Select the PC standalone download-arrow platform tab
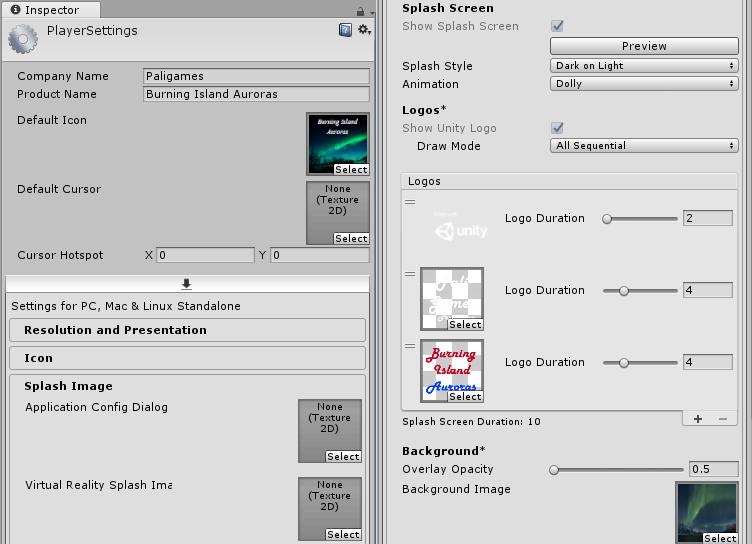 187,284
